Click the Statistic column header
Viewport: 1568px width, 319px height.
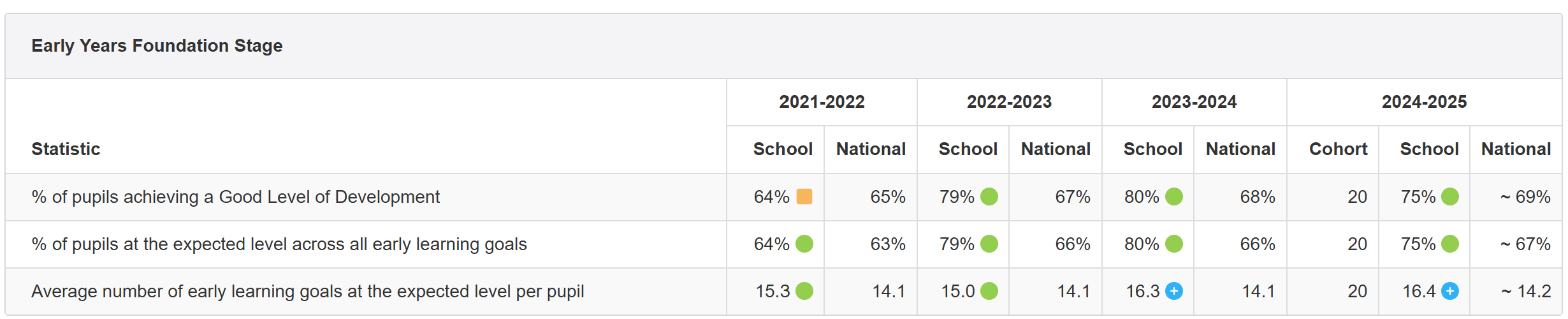click(66, 149)
